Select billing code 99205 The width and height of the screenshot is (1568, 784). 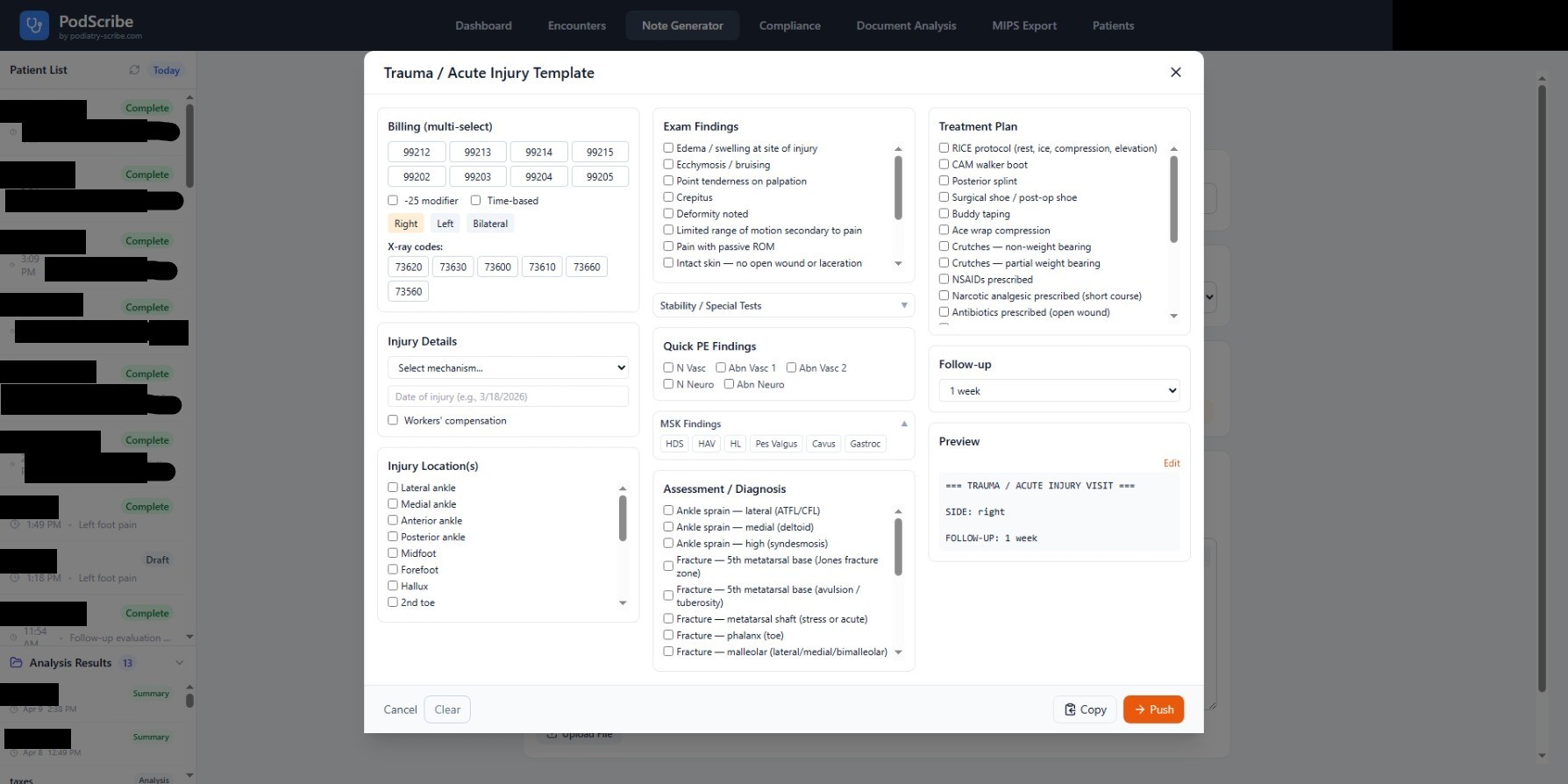pos(600,177)
